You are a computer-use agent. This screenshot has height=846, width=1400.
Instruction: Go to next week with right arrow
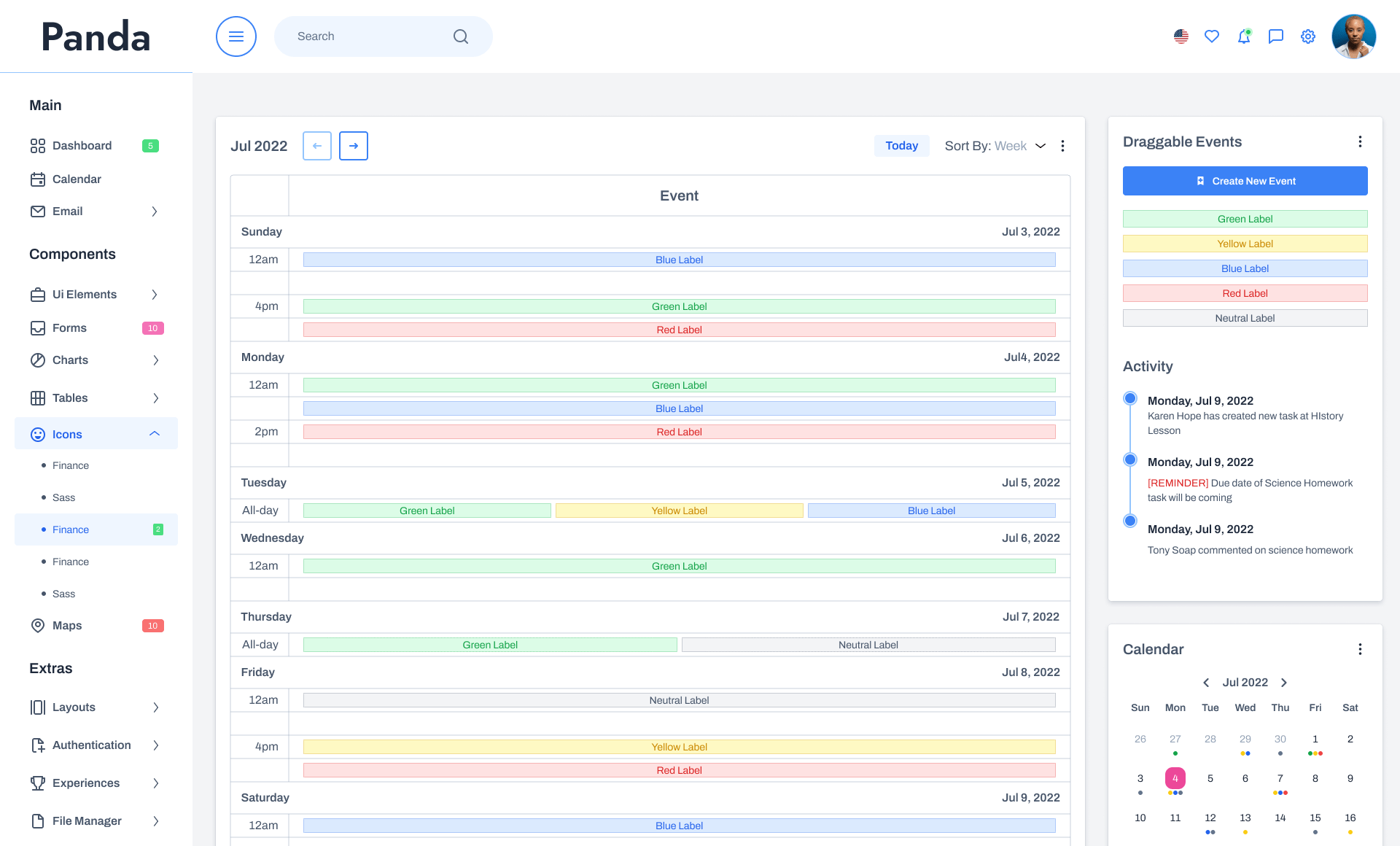[x=354, y=146]
